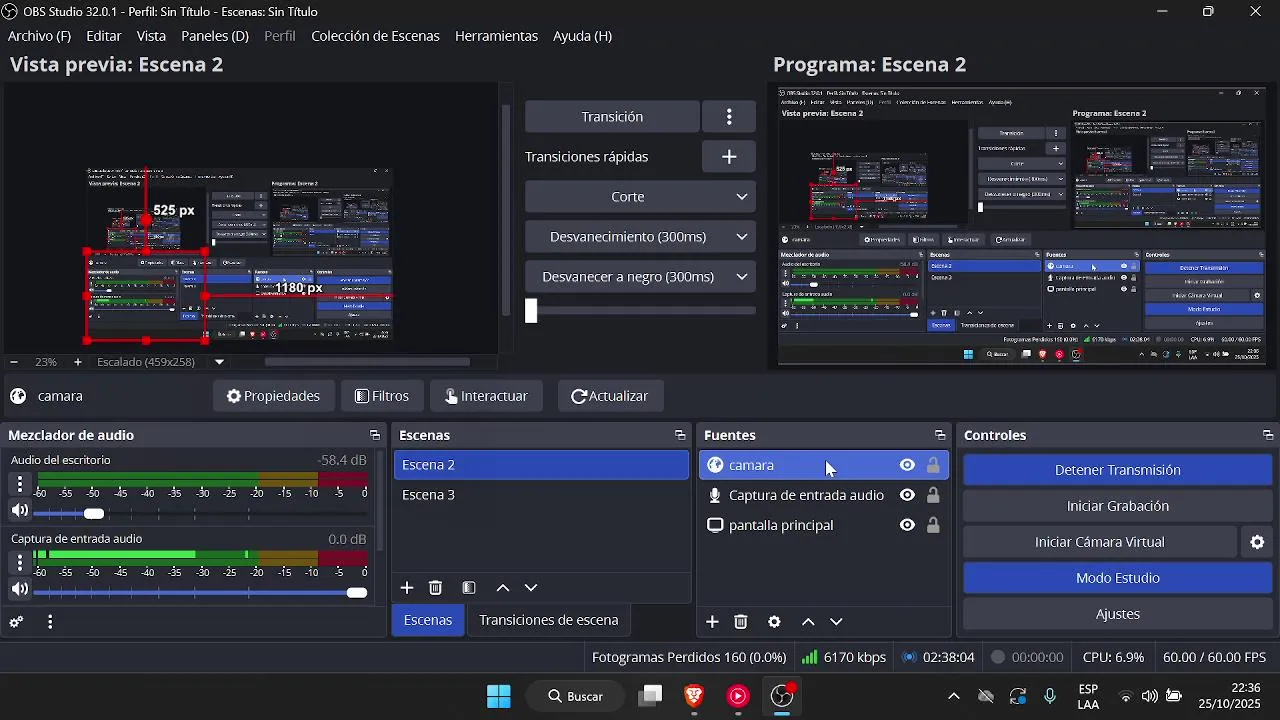The width and height of the screenshot is (1280, 720).
Task: Add a new source in Fuentes
Action: tap(712, 622)
